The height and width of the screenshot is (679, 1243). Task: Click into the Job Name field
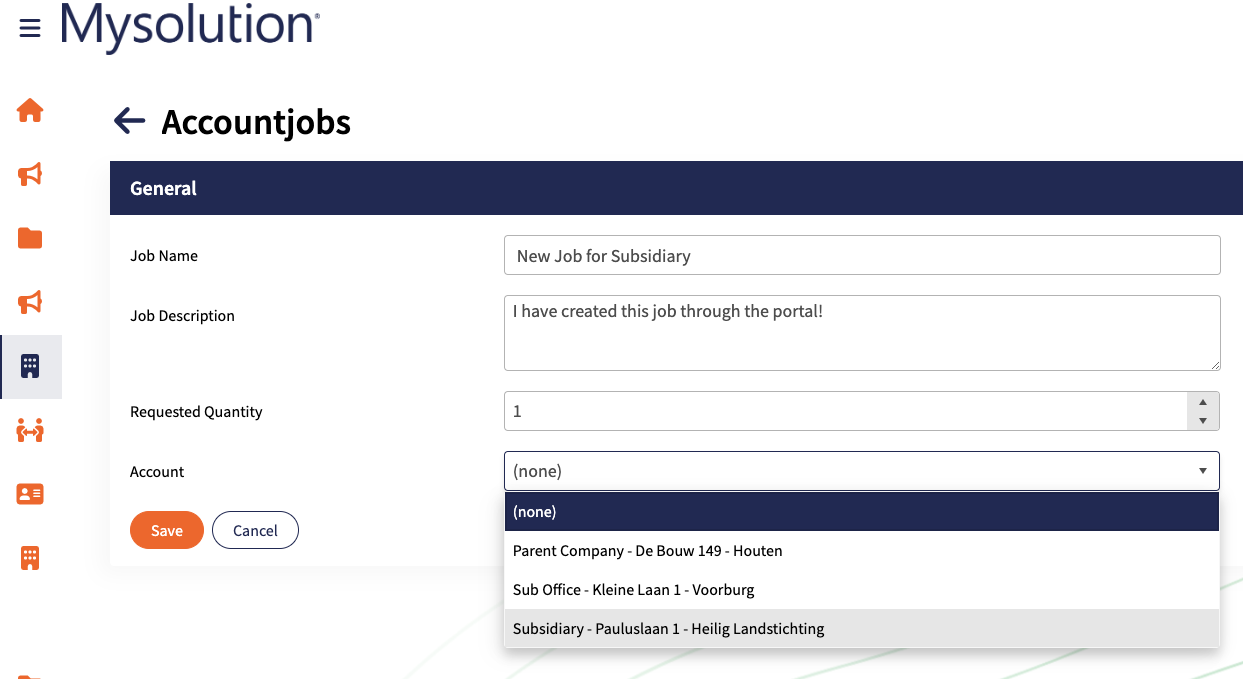point(861,255)
